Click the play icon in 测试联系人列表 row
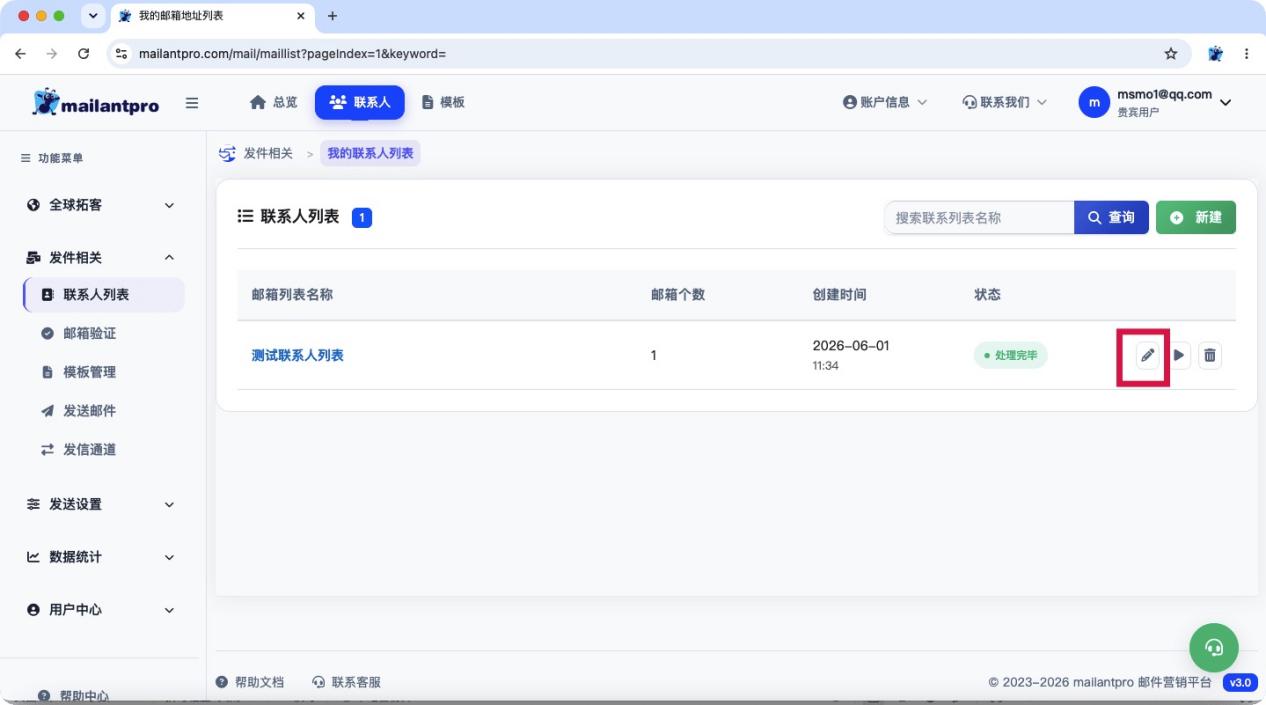Screen dimensions: 1266x705 click(x=1180, y=355)
